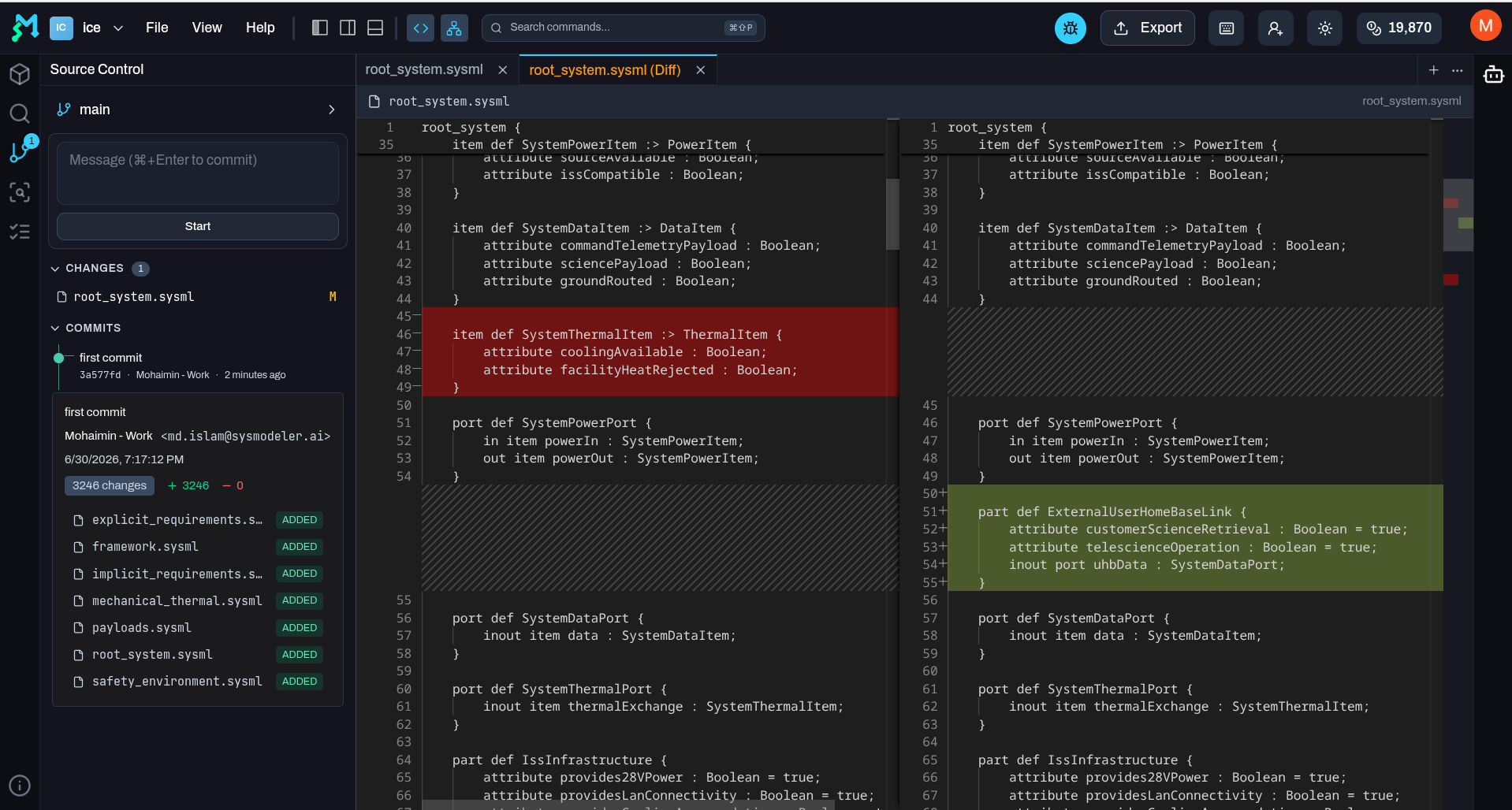The image size is (1512, 810).
Task: Switch to code view mode
Action: (x=421, y=28)
